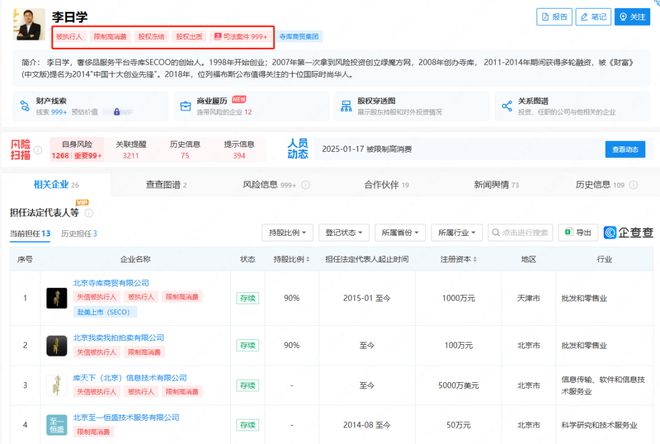Open the 登记状态 filter dropdown
Screen dimensions: 660x444
pos(346,232)
